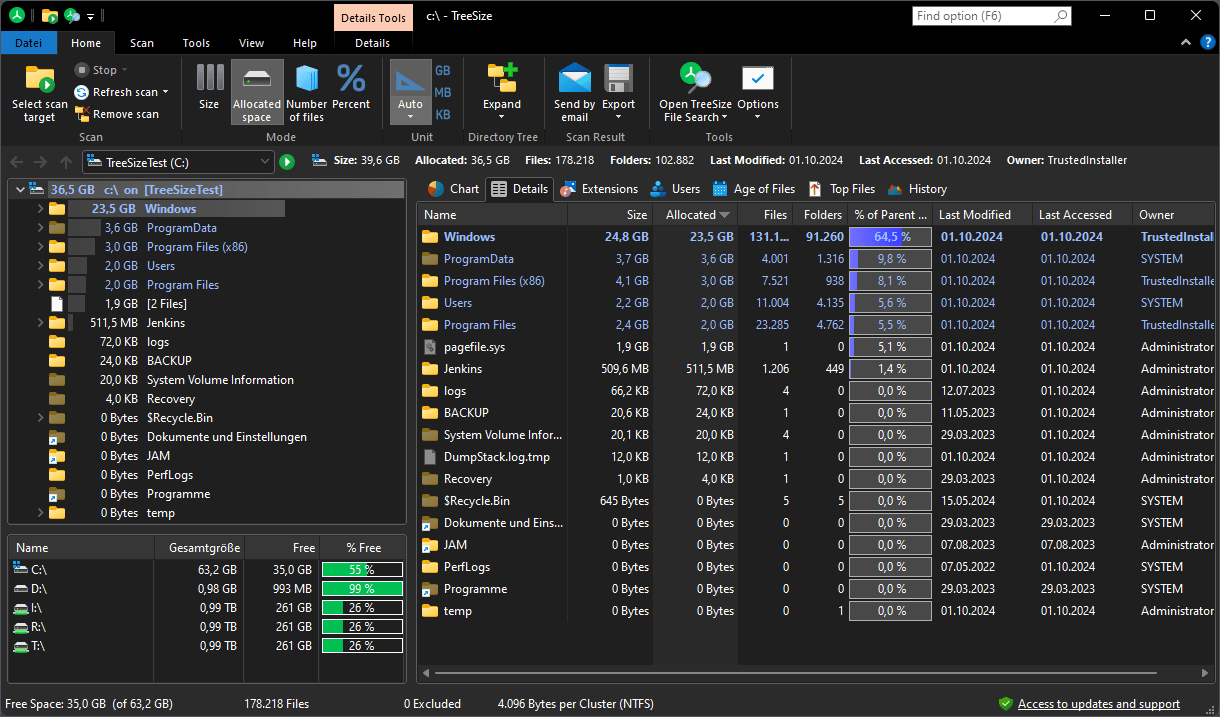Click the % of Parent bar for Windows
This screenshot has height=717, width=1220.
(889, 236)
